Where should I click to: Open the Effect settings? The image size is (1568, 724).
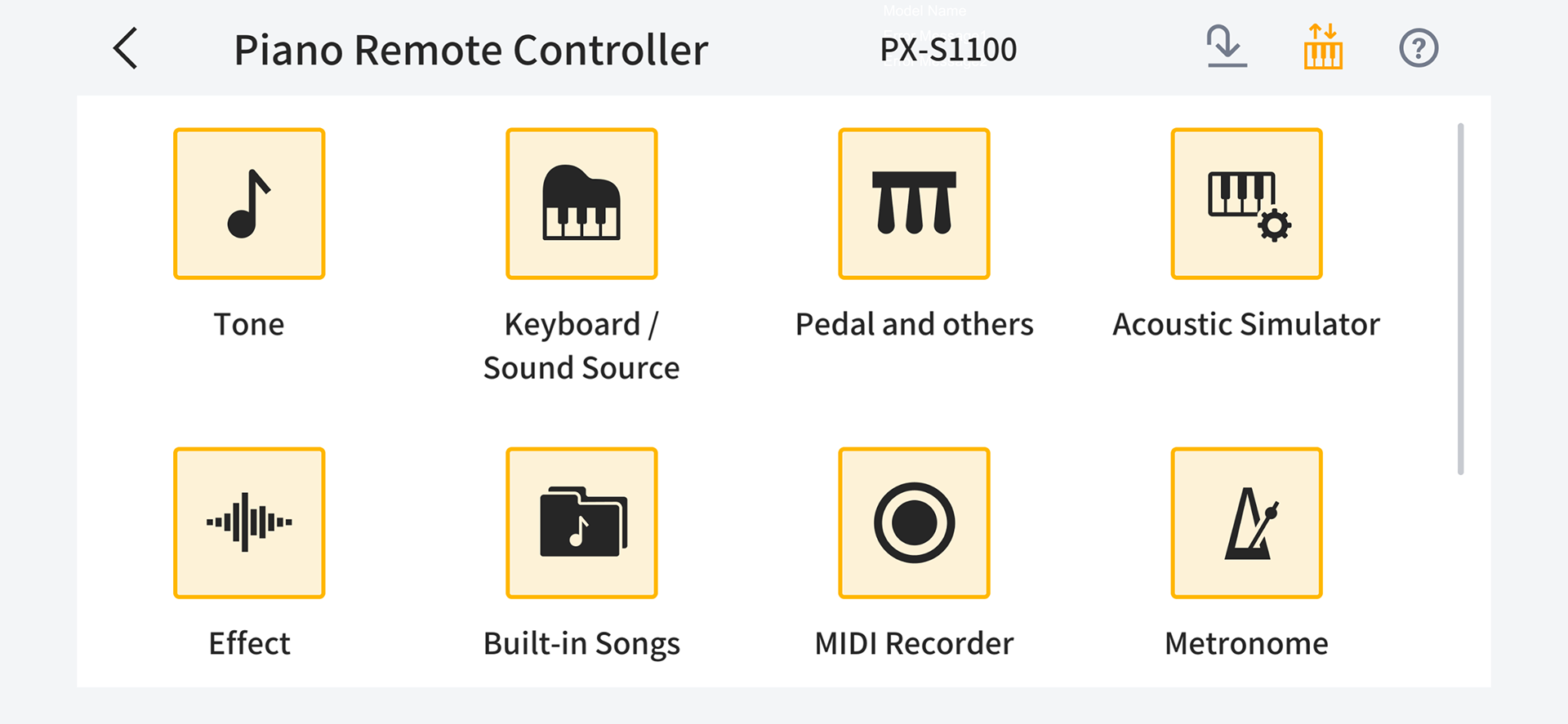point(249,523)
